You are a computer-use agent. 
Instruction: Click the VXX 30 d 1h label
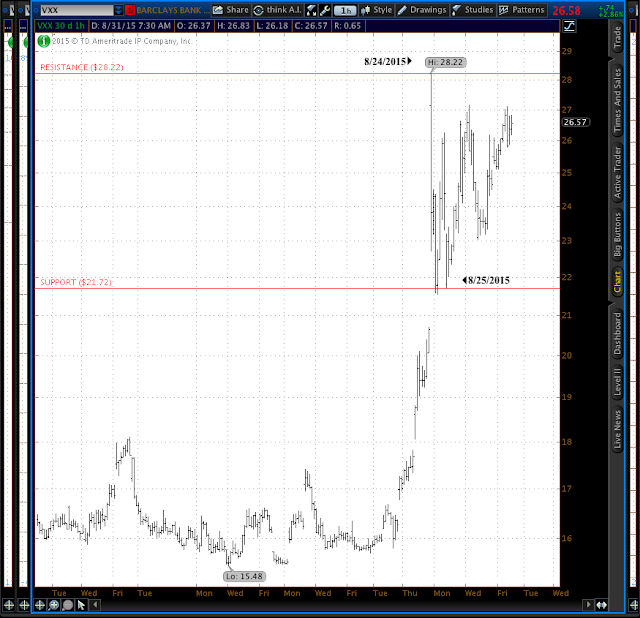[x=61, y=26]
